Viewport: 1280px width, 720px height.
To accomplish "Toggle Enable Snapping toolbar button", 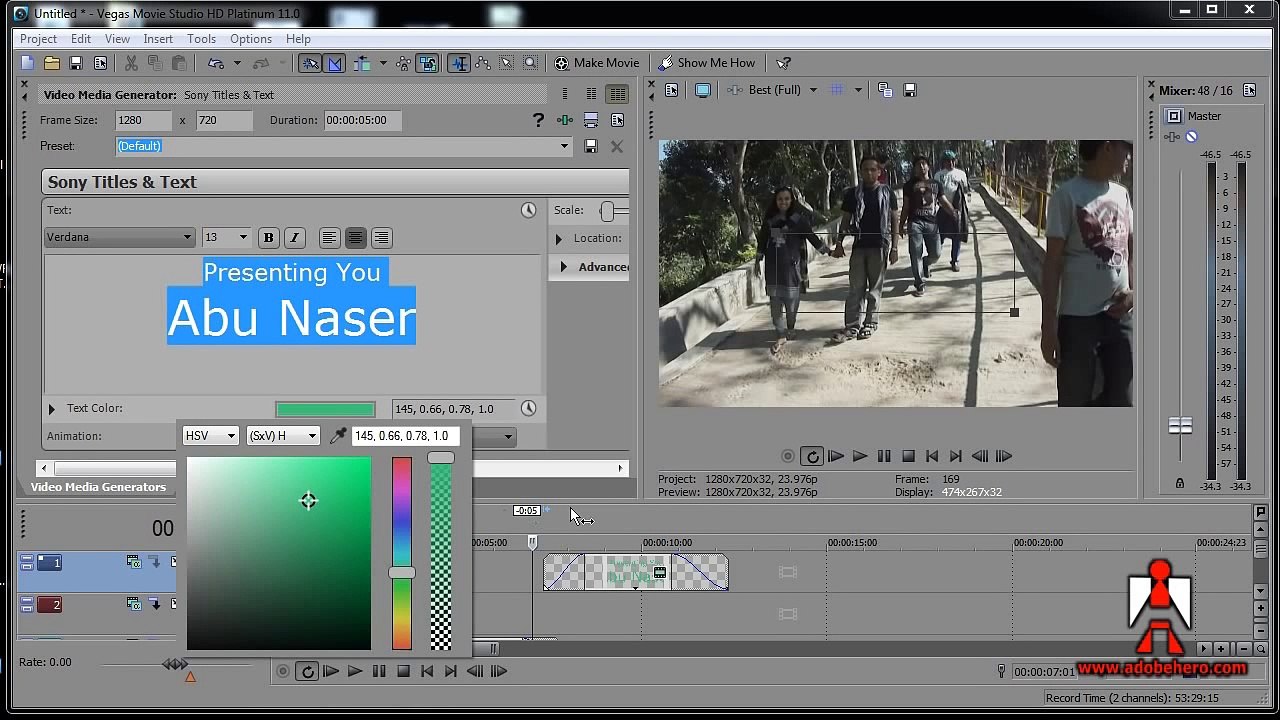I will [x=310, y=63].
